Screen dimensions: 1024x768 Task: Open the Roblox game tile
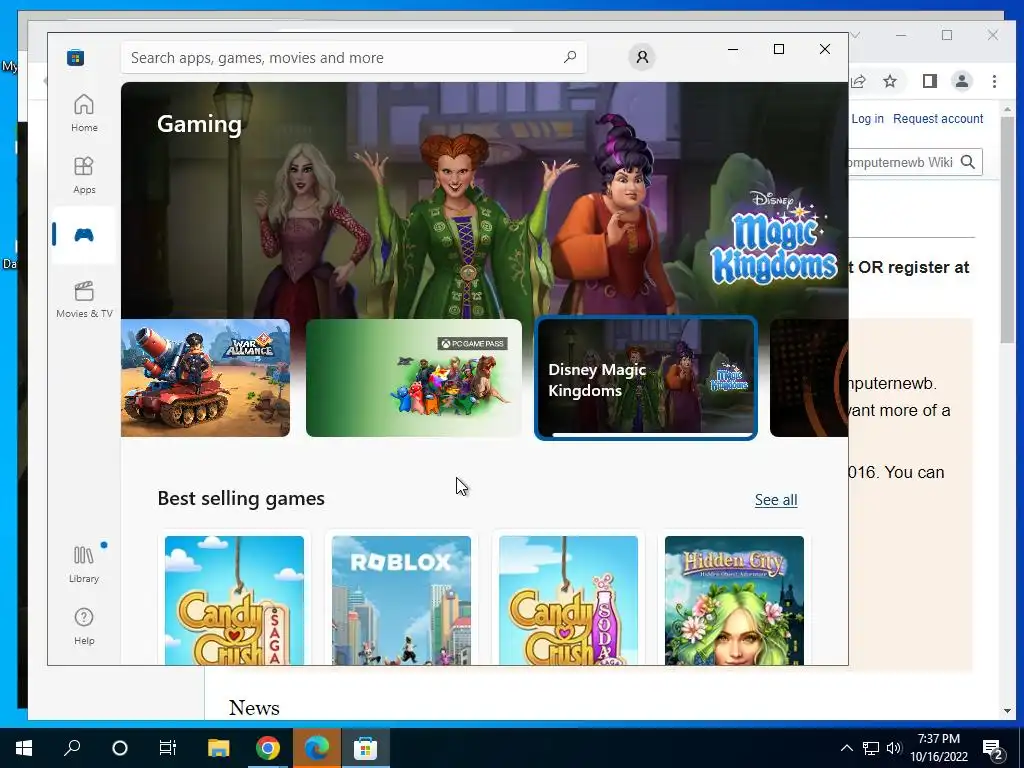click(x=401, y=600)
